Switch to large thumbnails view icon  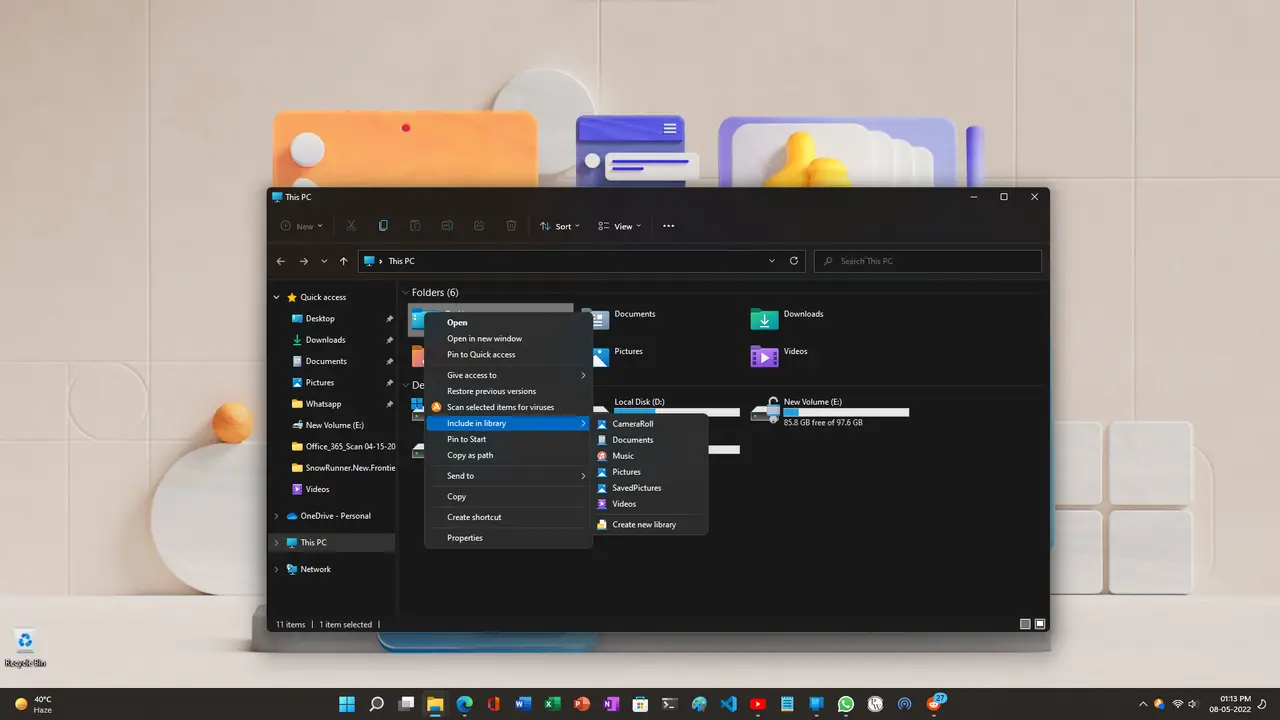click(1040, 624)
